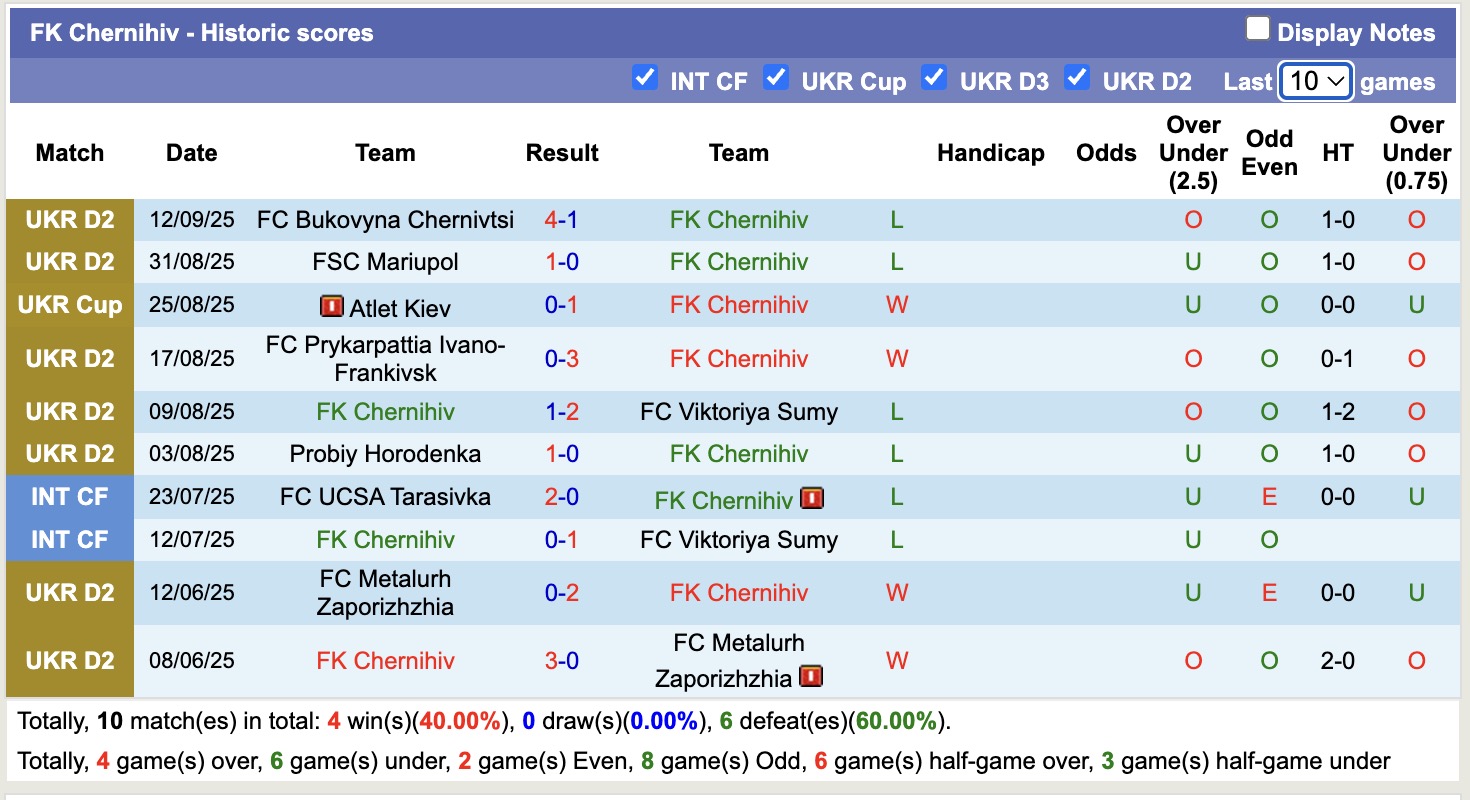The height and width of the screenshot is (800, 1470).
Task: Click the UKR Cup match label
Action: click(x=70, y=305)
